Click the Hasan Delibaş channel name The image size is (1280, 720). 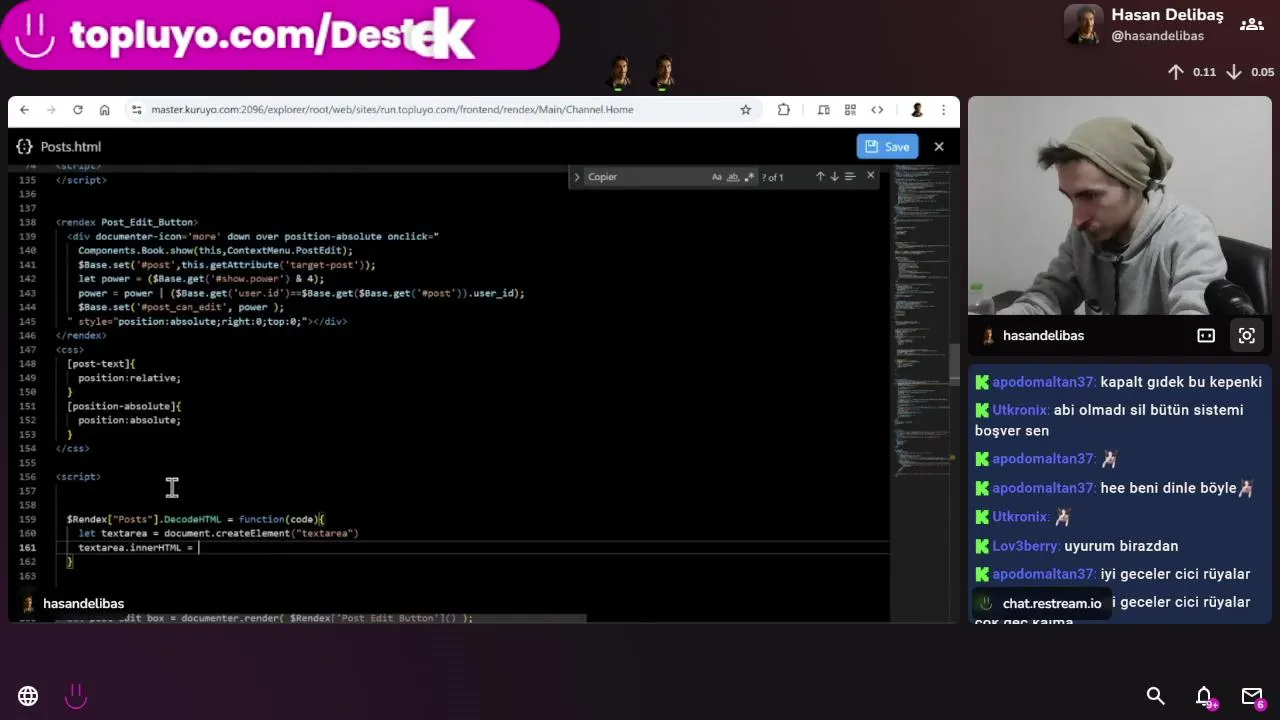[x=1167, y=15]
